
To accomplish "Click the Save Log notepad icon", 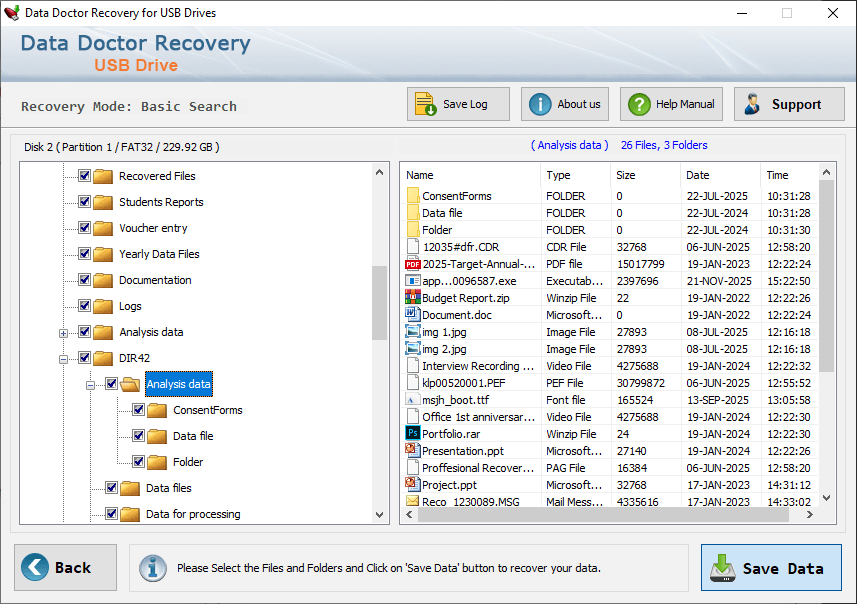I will [425, 104].
